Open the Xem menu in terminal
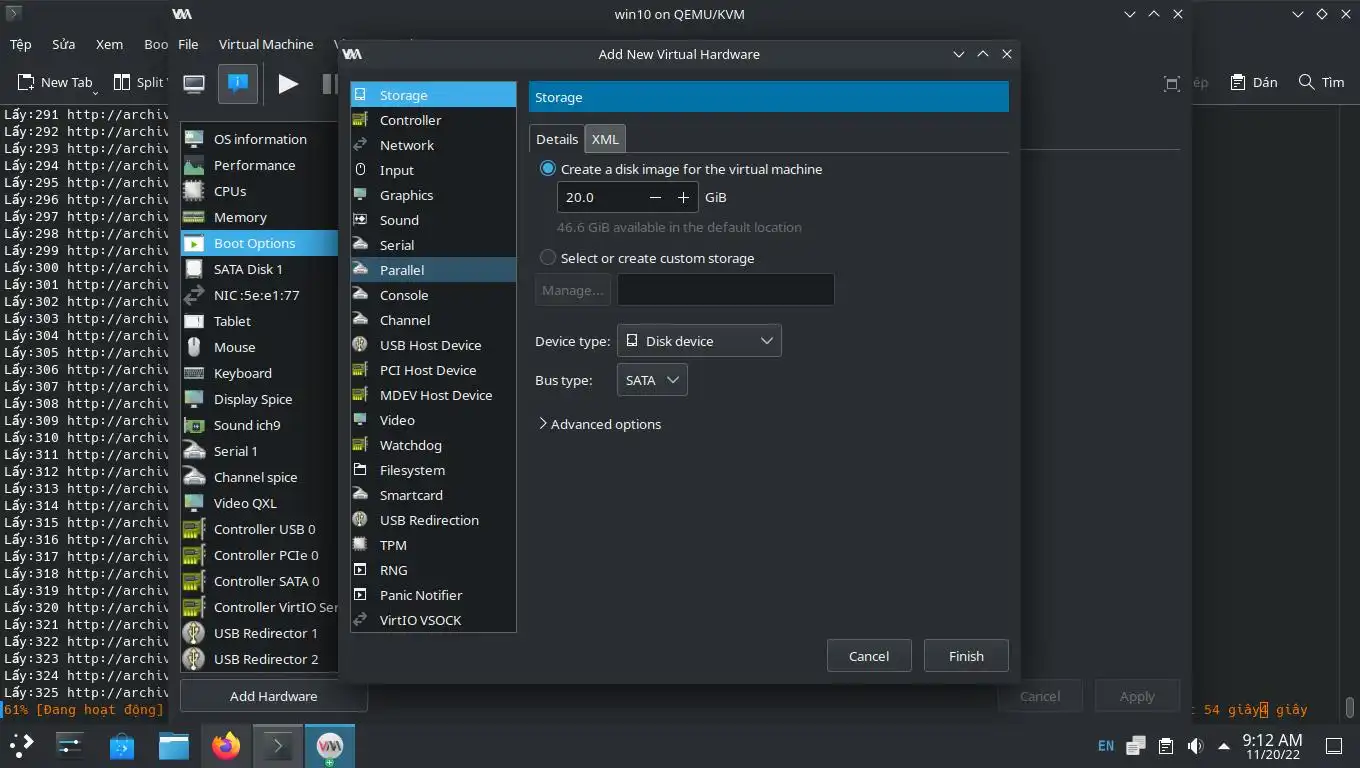This screenshot has width=1360, height=768. 109,44
